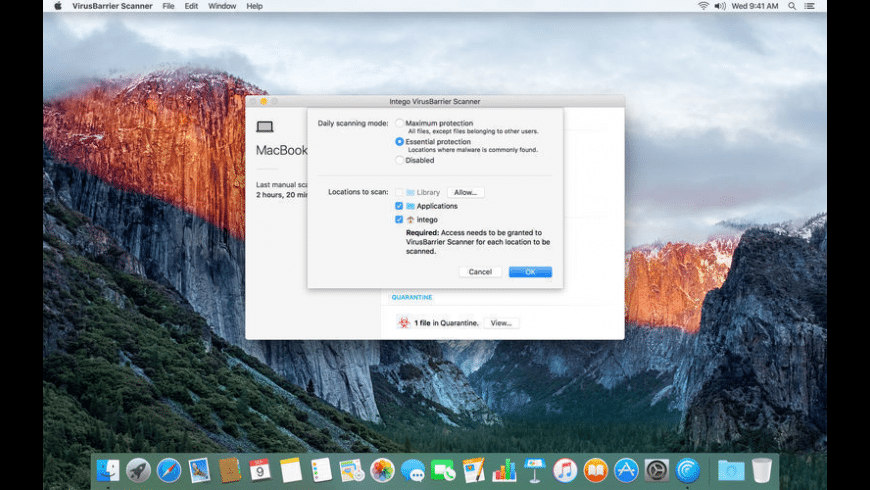870x490 pixels.
Task: Click View... for quarantined file
Action: [501, 323]
